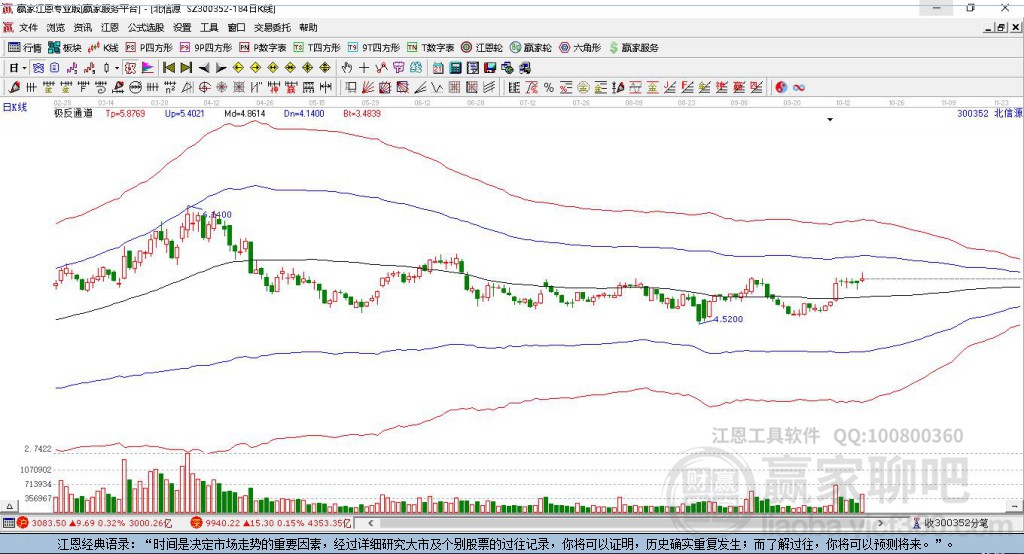Screen dimensions: 1024x554
Task: Select the red fan-lines drawing tool
Action: (368, 88)
